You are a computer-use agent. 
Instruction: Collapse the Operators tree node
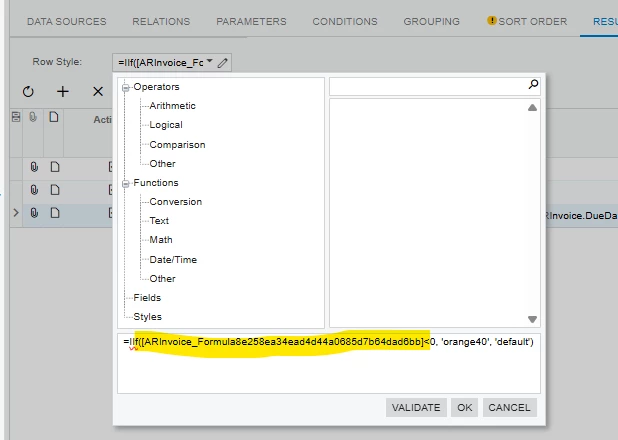(x=126, y=88)
